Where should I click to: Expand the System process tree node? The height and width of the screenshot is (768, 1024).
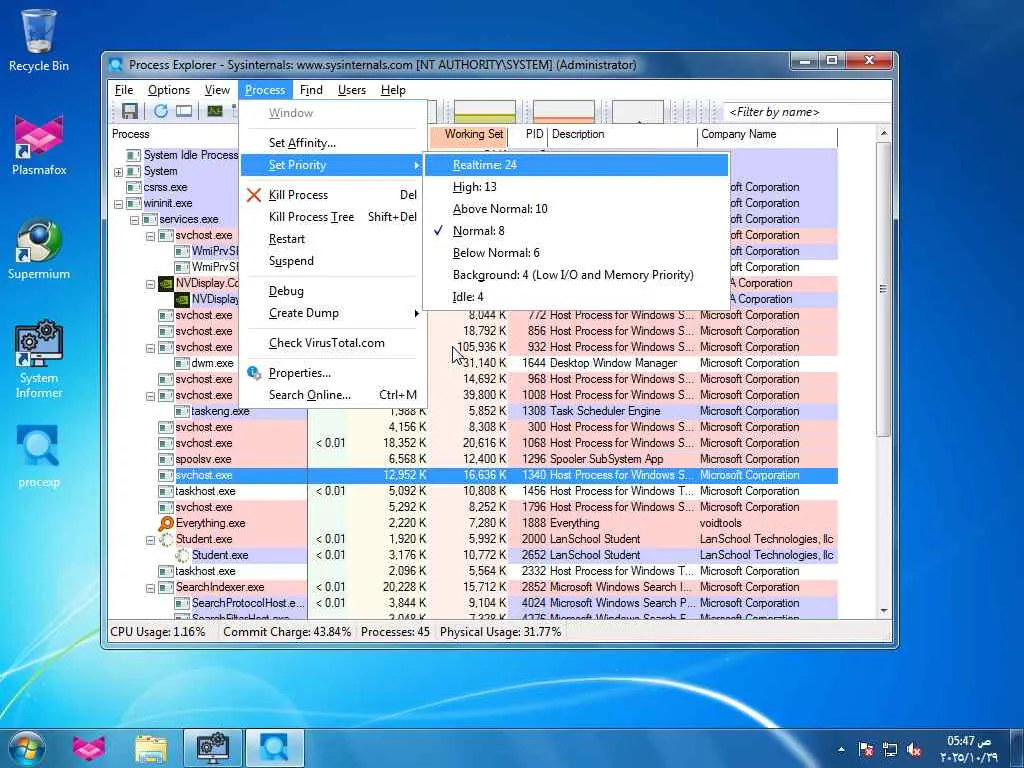118,172
